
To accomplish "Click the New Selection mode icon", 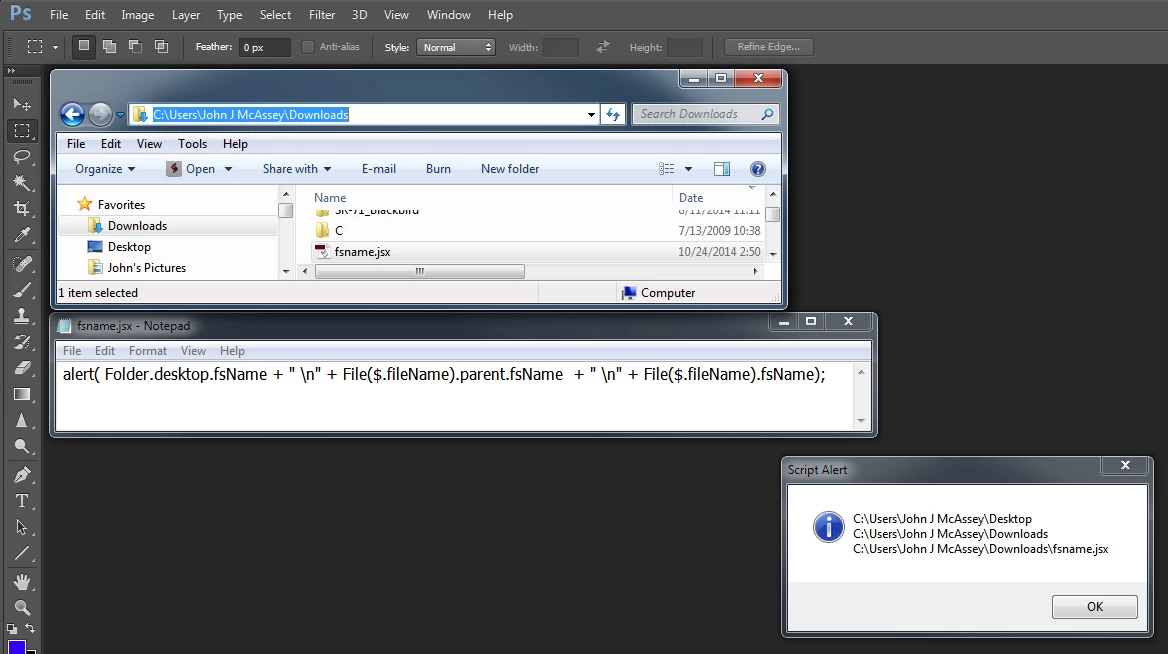I will pos(83,46).
